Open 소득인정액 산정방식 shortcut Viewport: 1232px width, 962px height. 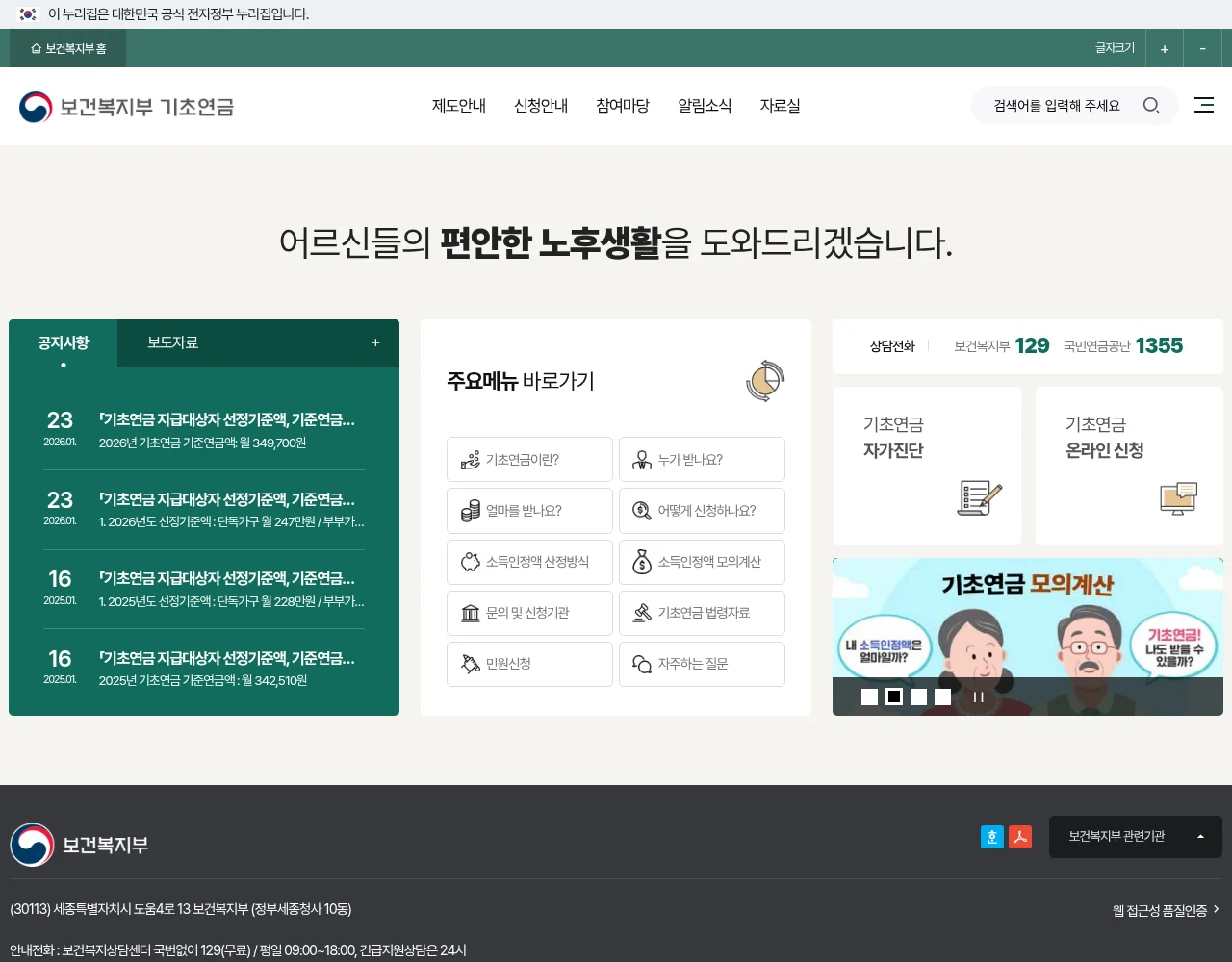tap(529, 562)
